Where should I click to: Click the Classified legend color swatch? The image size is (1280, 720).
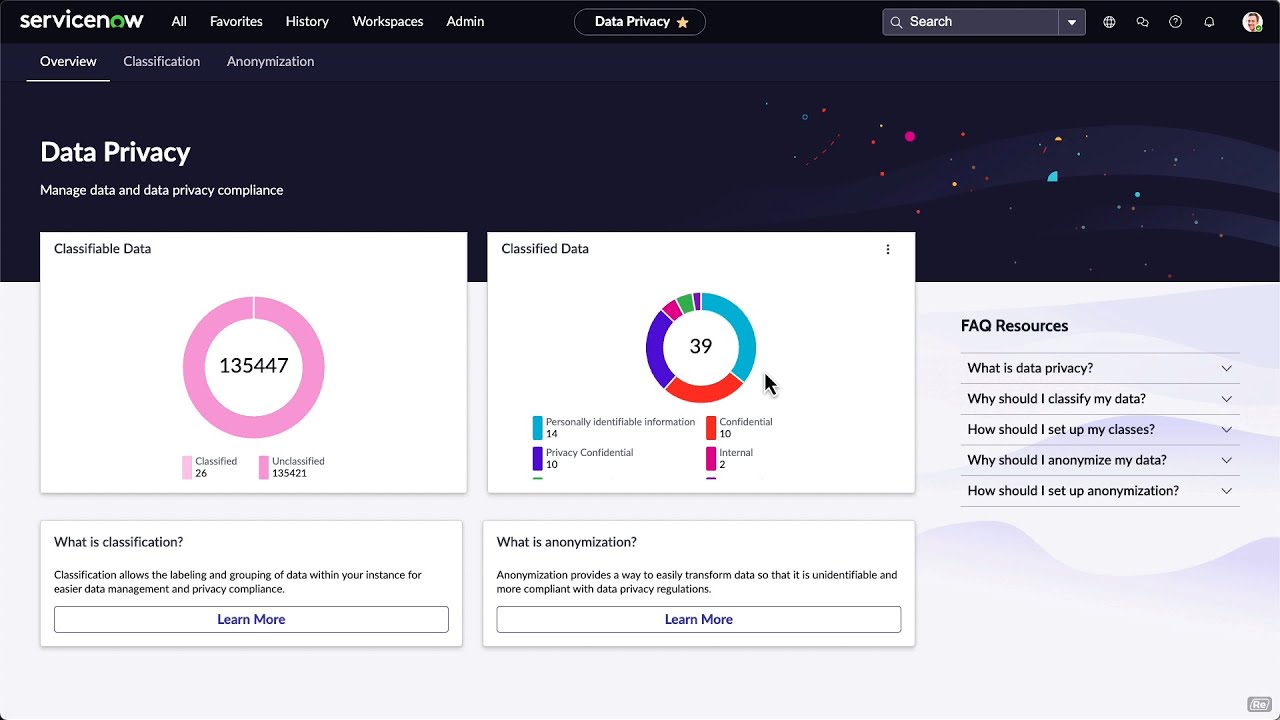click(187, 467)
